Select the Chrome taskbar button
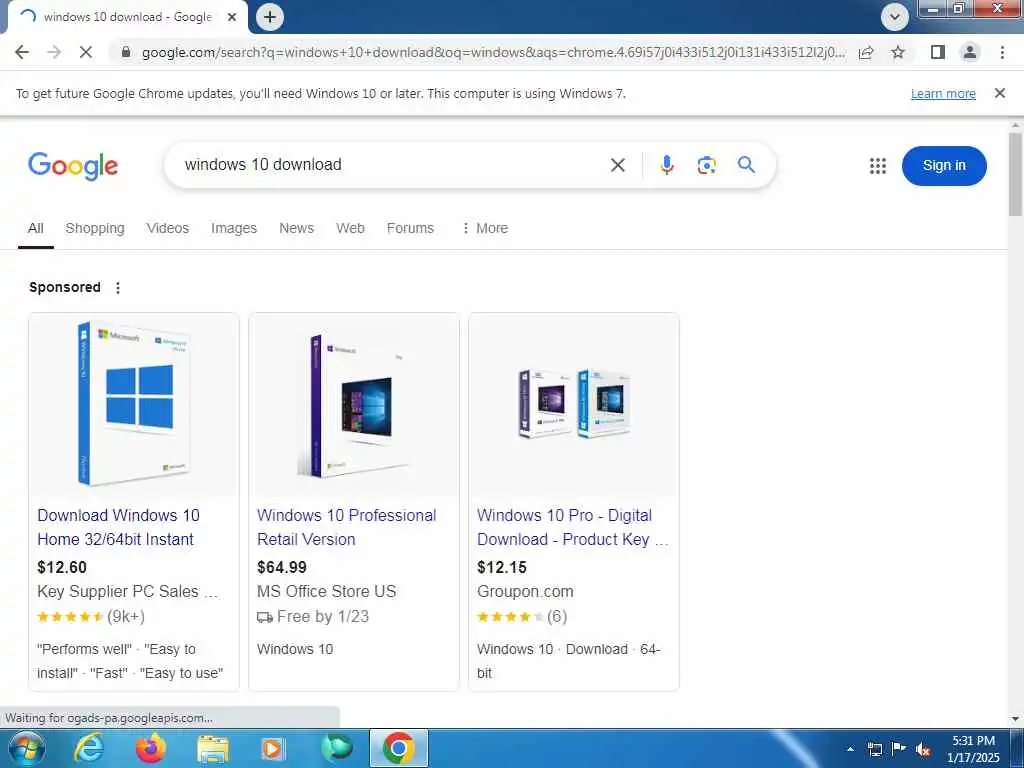 [x=398, y=748]
